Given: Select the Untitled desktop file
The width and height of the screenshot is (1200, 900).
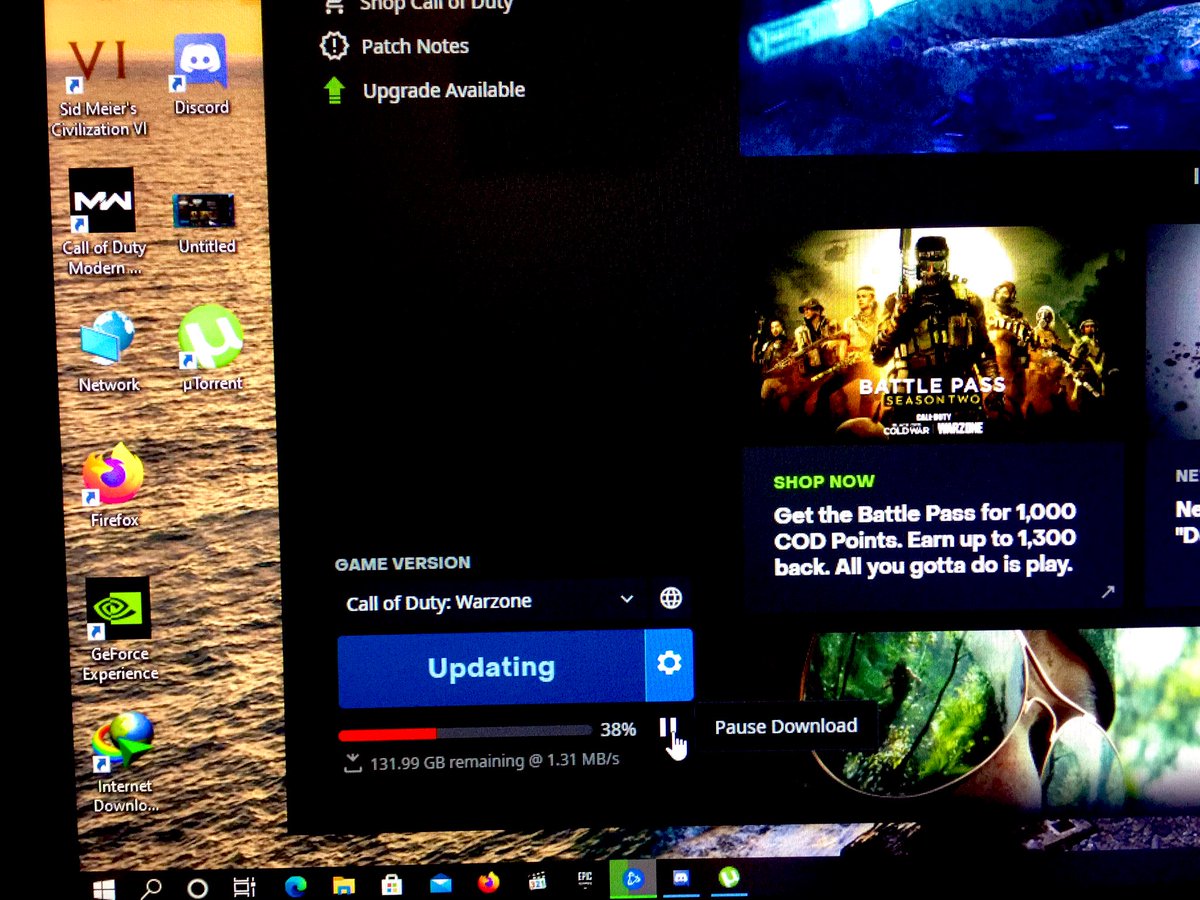Looking at the screenshot, I should [x=206, y=224].
